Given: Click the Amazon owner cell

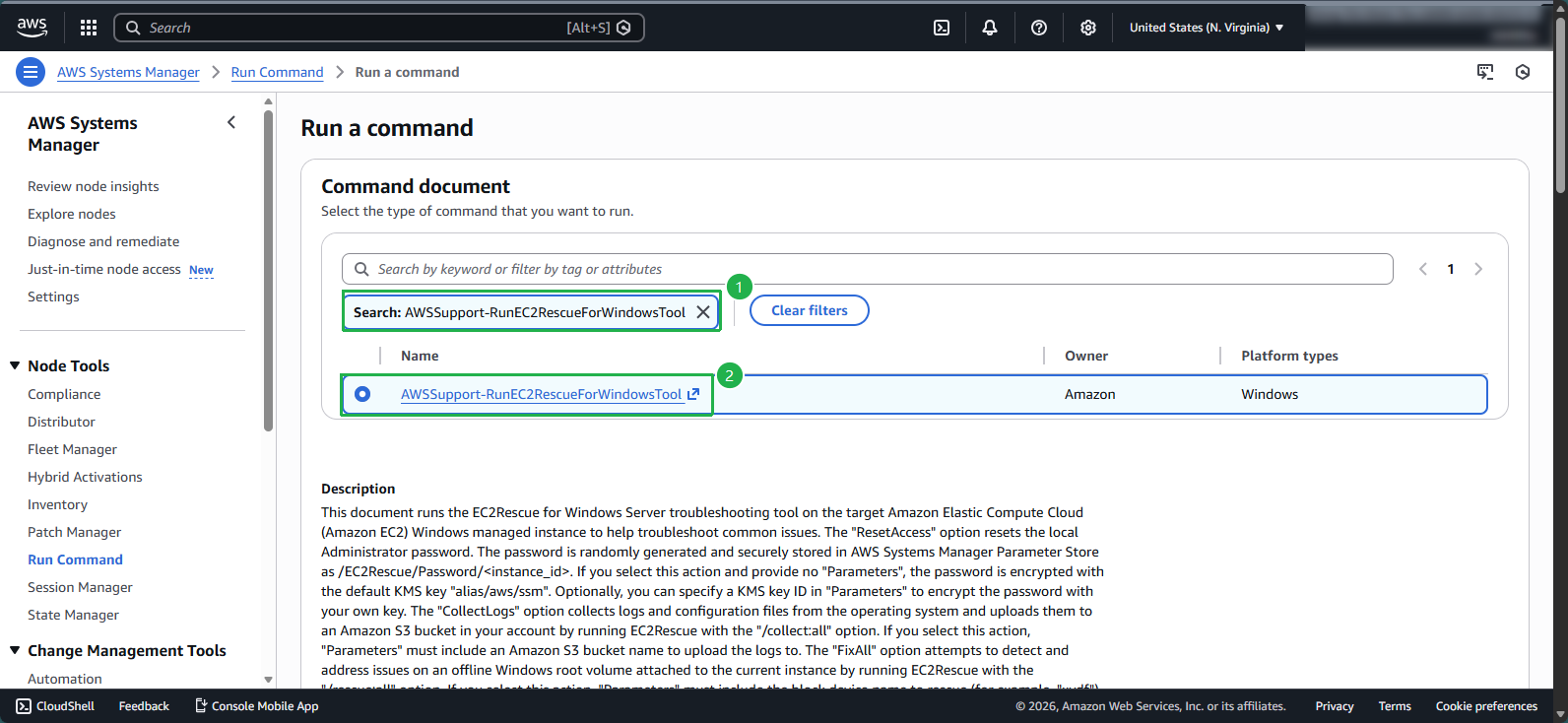Looking at the screenshot, I should pos(1090,394).
